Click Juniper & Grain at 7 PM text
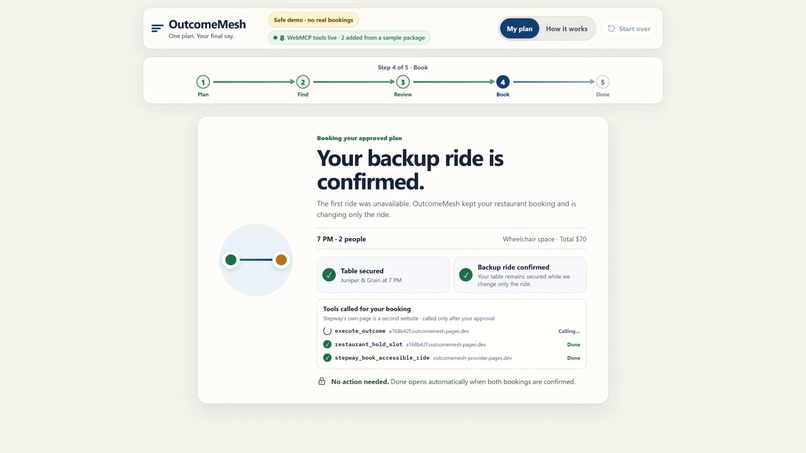The image size is (806, 453). point(371,280)
